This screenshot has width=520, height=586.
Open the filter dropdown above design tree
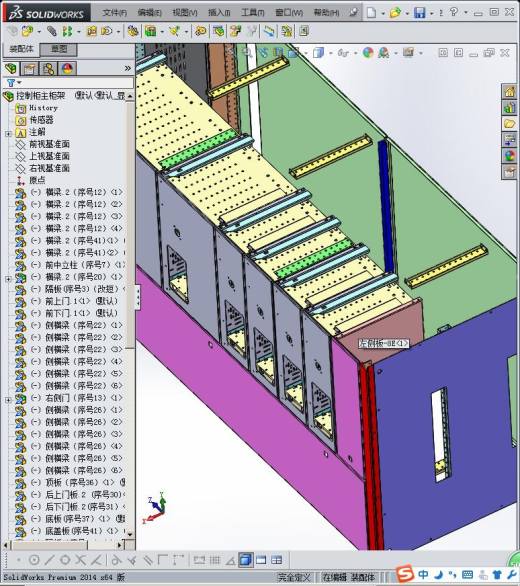[x=14, y=83]
